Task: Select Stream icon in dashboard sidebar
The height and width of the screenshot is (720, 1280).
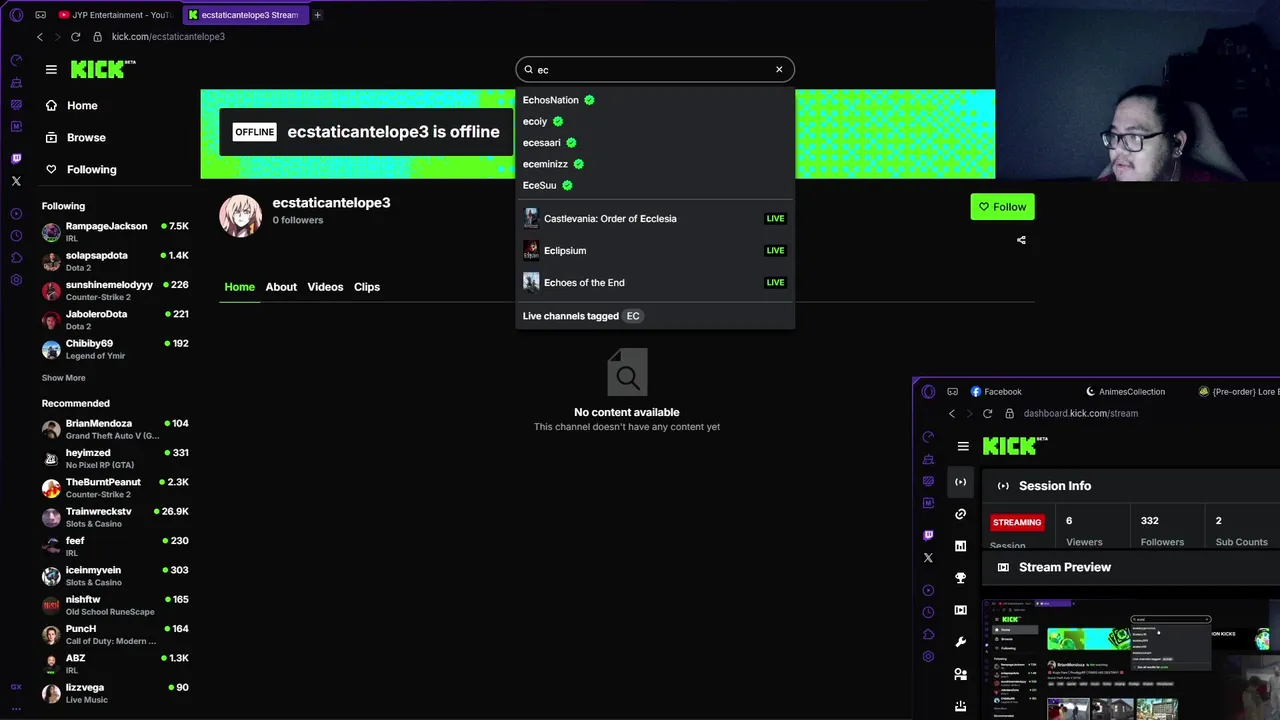Action: pyautogui.click(x=960, y=482)
